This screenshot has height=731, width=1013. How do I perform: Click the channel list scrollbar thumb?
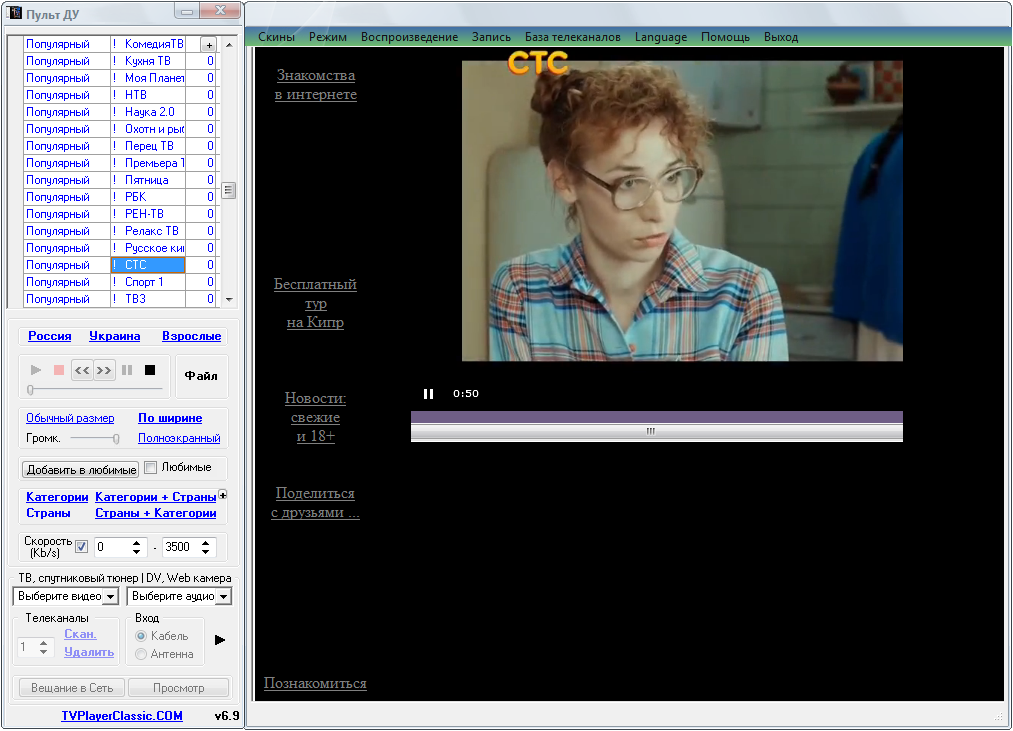229,191
